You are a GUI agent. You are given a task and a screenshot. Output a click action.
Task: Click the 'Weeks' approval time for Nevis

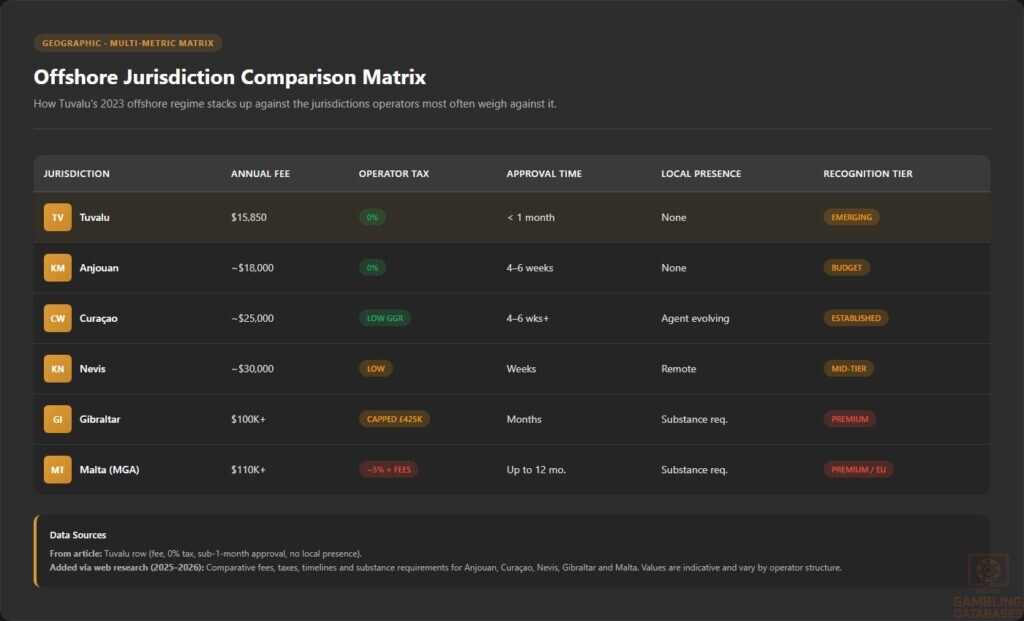[521, 368]
